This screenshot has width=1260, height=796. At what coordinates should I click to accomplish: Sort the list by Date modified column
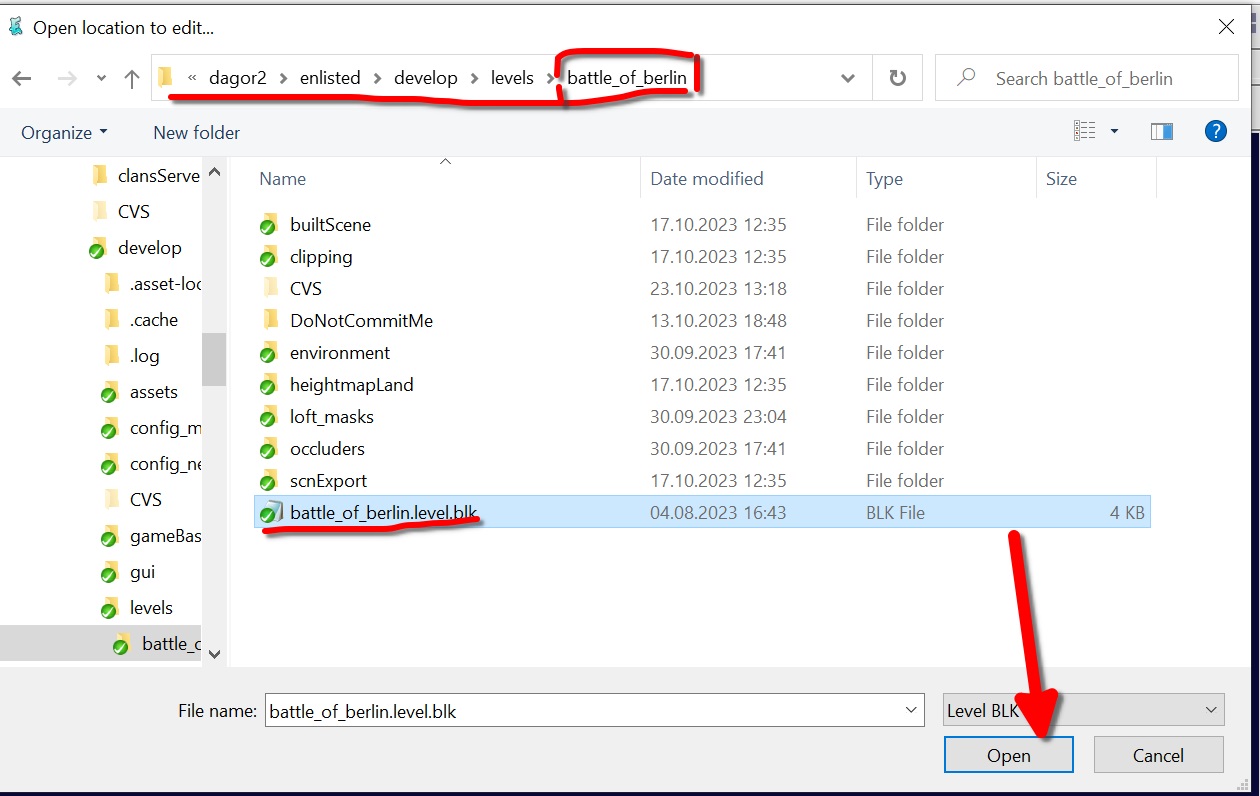(x=706, y=179)
